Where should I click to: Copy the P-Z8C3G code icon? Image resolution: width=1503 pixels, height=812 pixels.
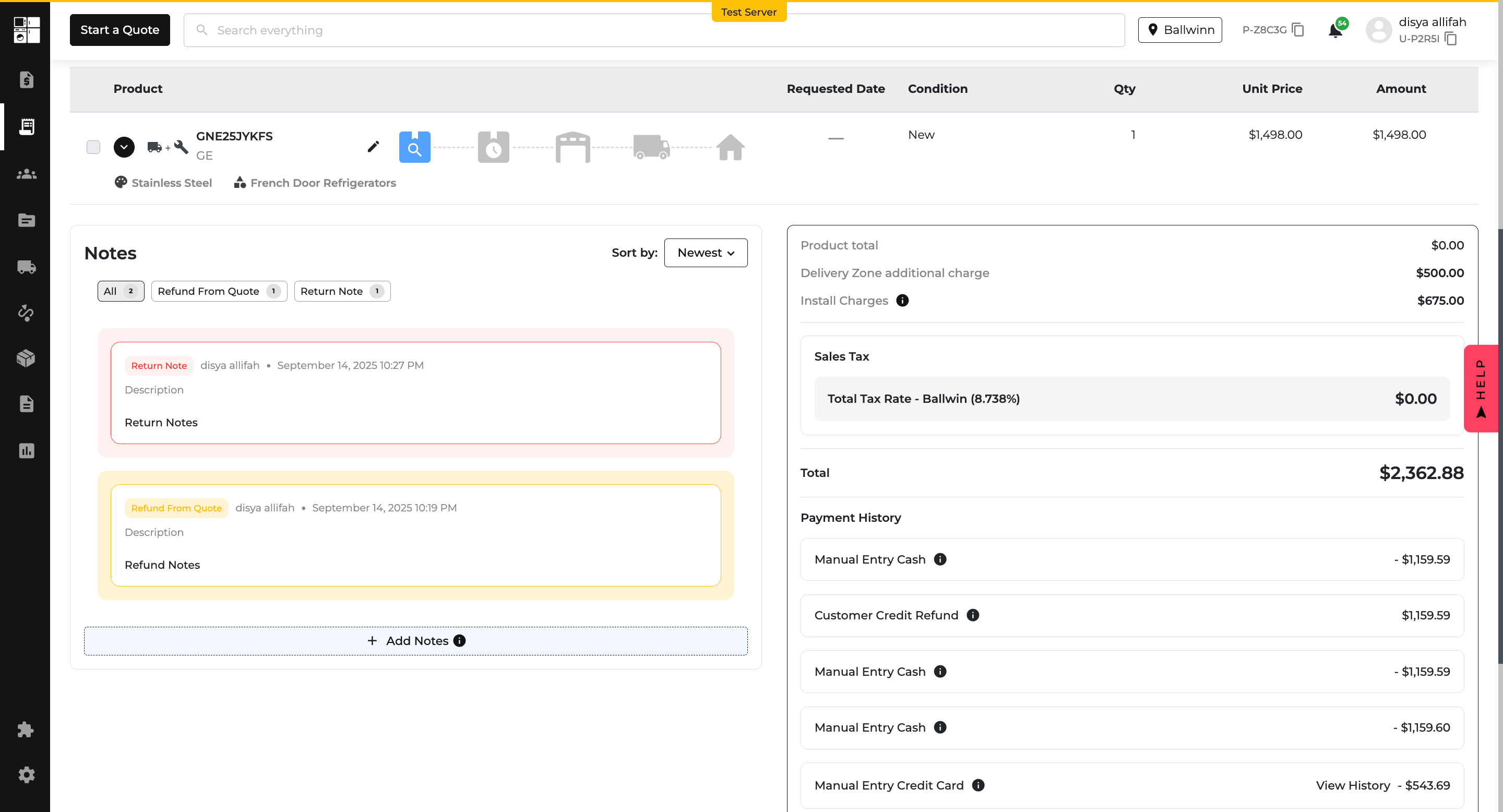(1297, 30)
